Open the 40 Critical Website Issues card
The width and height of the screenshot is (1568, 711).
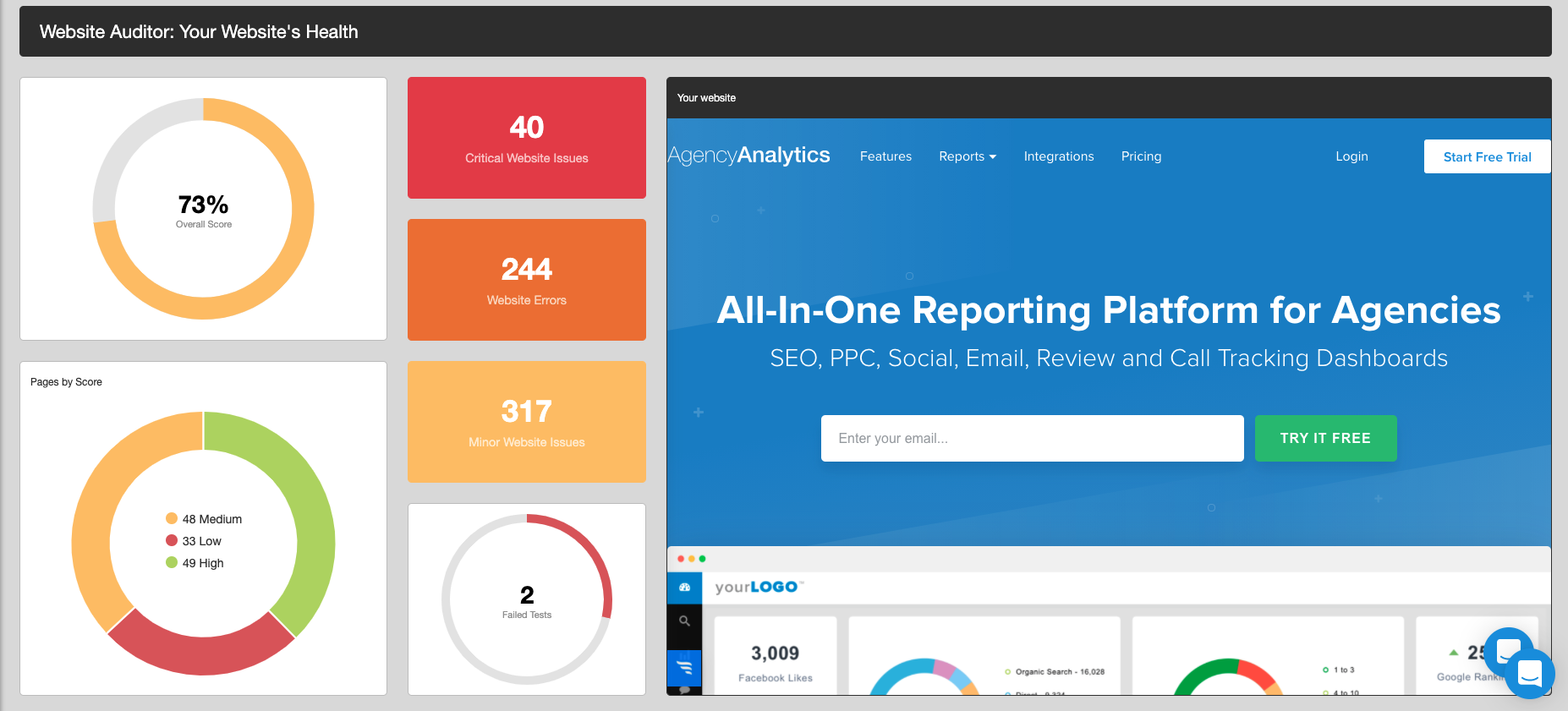tap(527, 138)
